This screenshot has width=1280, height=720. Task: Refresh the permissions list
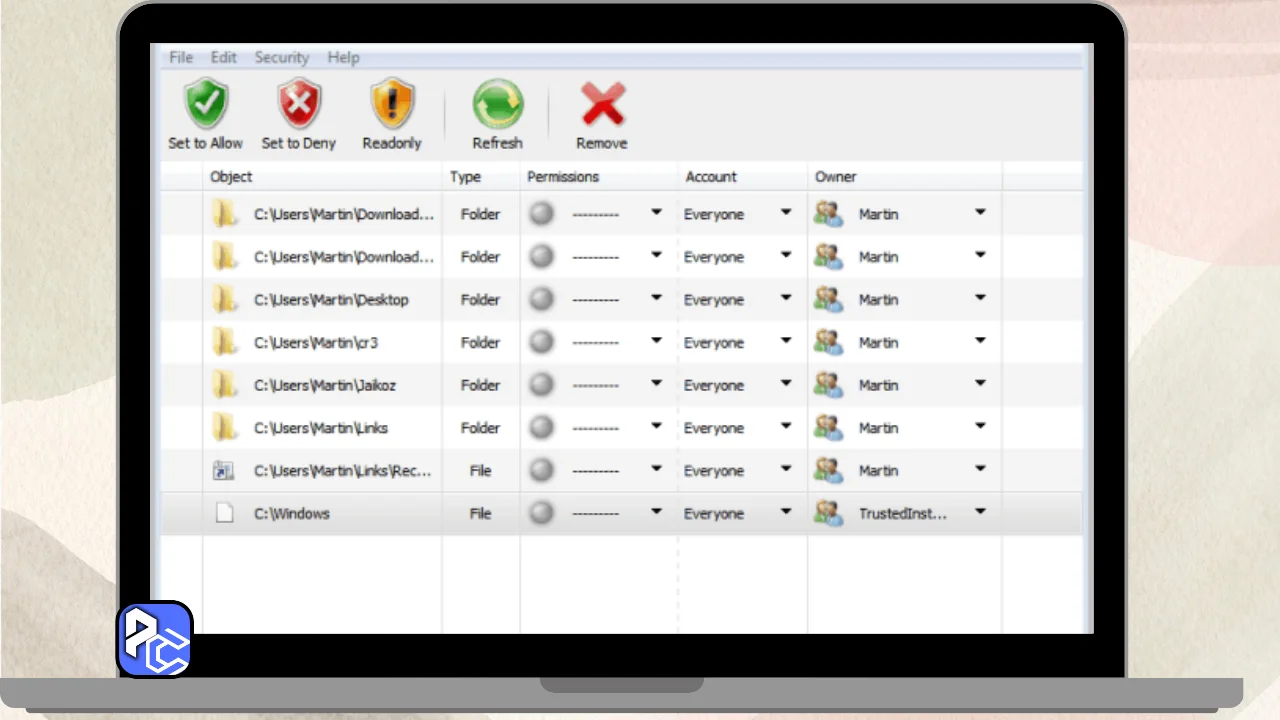497,104
